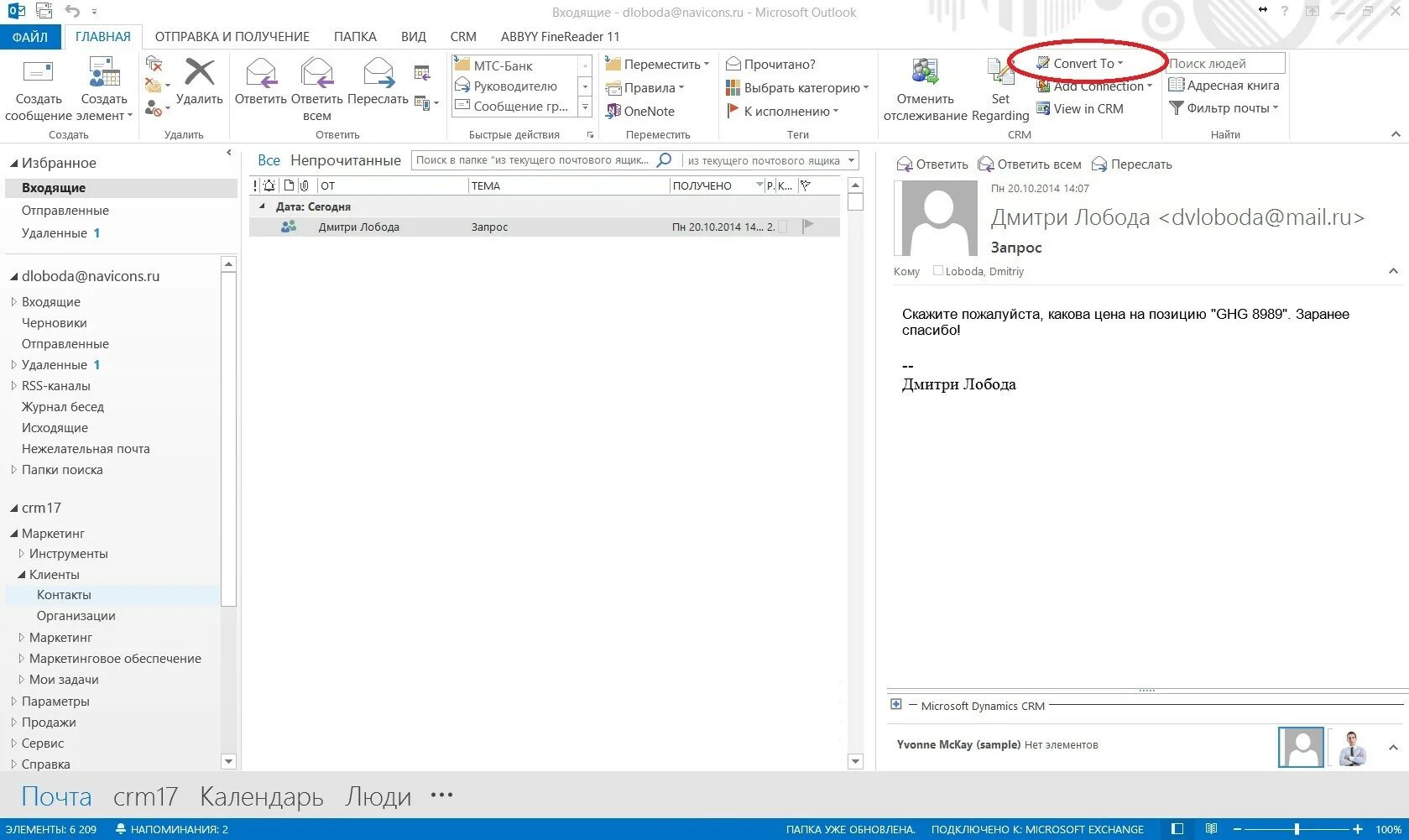Open View in CRM

(1080, 108)
